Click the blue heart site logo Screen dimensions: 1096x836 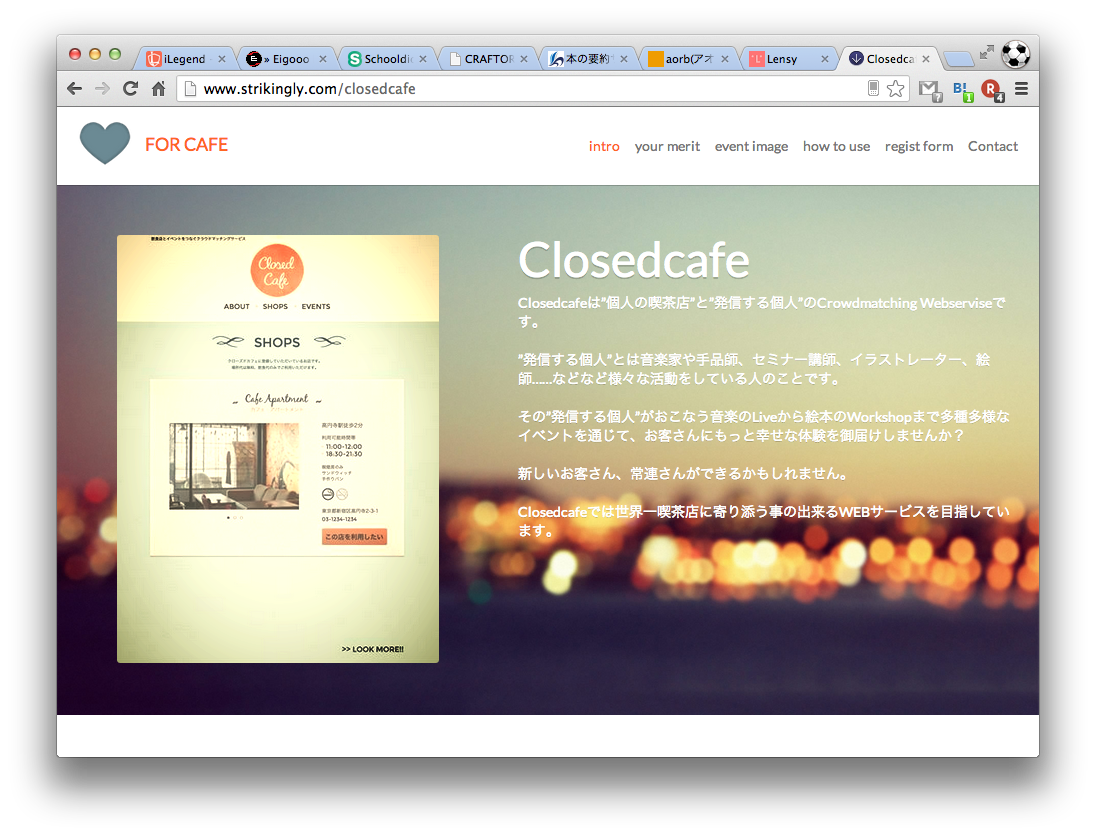coord(105,144)
